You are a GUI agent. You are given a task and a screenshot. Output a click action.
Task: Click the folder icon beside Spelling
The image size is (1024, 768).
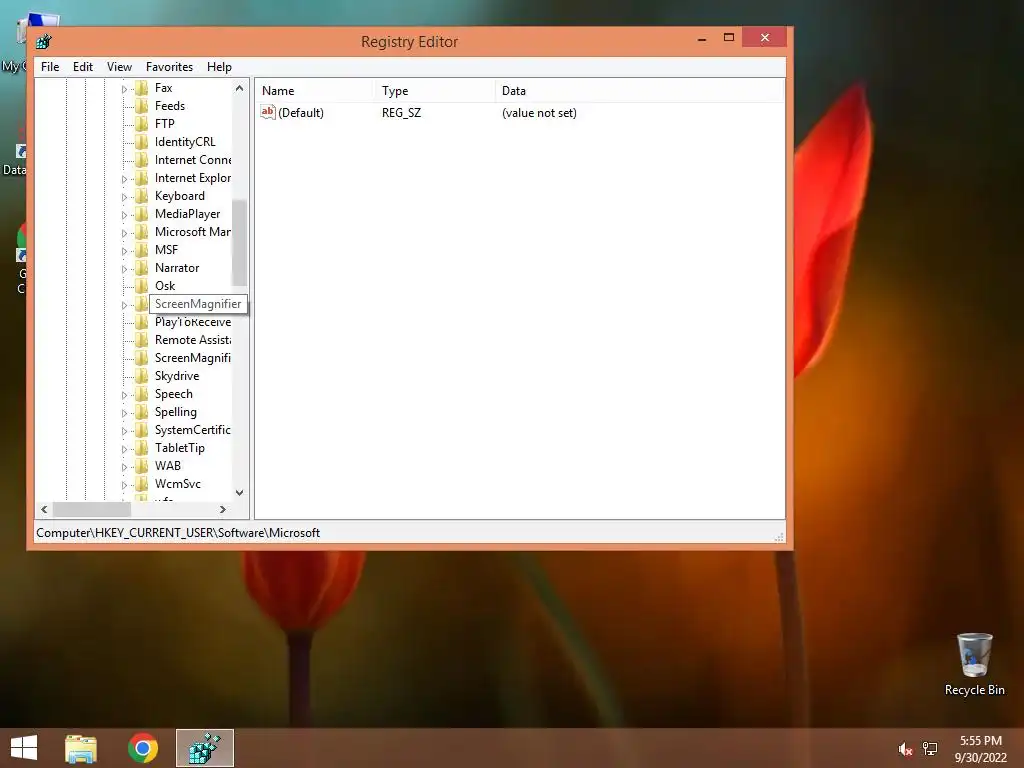(141, 411)
